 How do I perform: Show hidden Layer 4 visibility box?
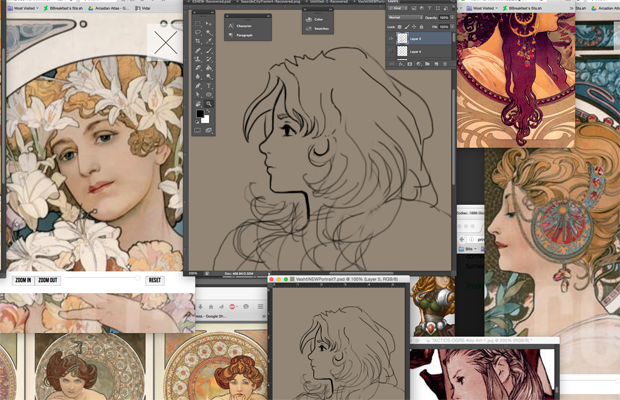point(391,51)
